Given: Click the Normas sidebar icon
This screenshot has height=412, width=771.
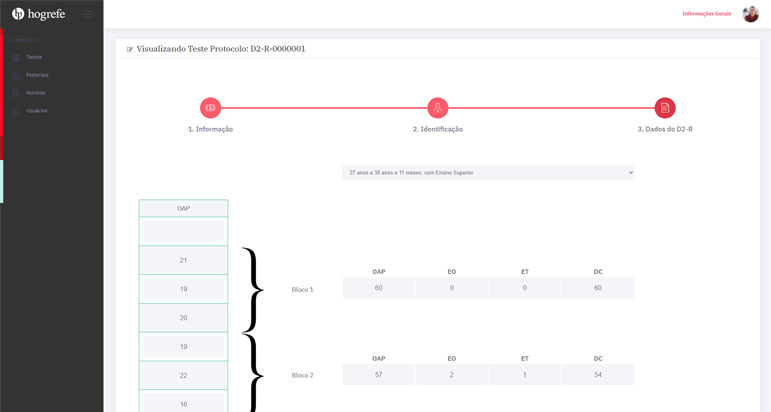Looking at the screenshot, I should pos(16,93).
